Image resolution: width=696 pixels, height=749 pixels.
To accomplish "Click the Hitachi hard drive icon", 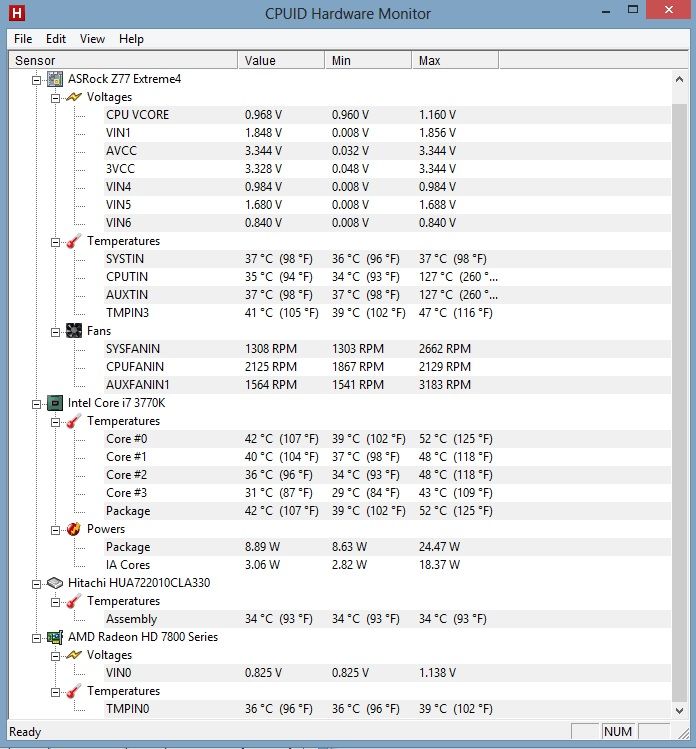I will 55,583.
